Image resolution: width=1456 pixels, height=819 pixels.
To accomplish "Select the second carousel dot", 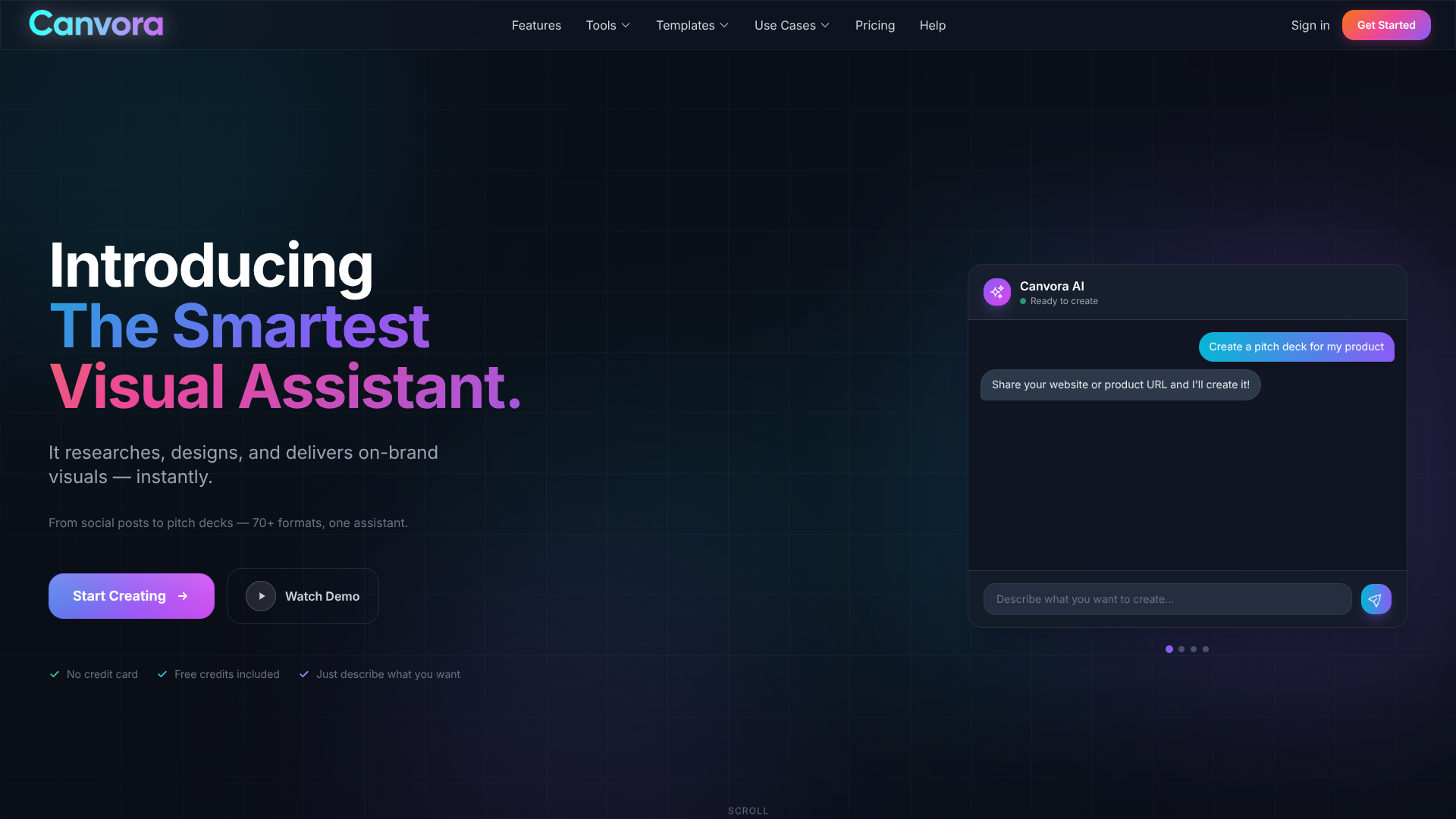I will coord(1181,649).
